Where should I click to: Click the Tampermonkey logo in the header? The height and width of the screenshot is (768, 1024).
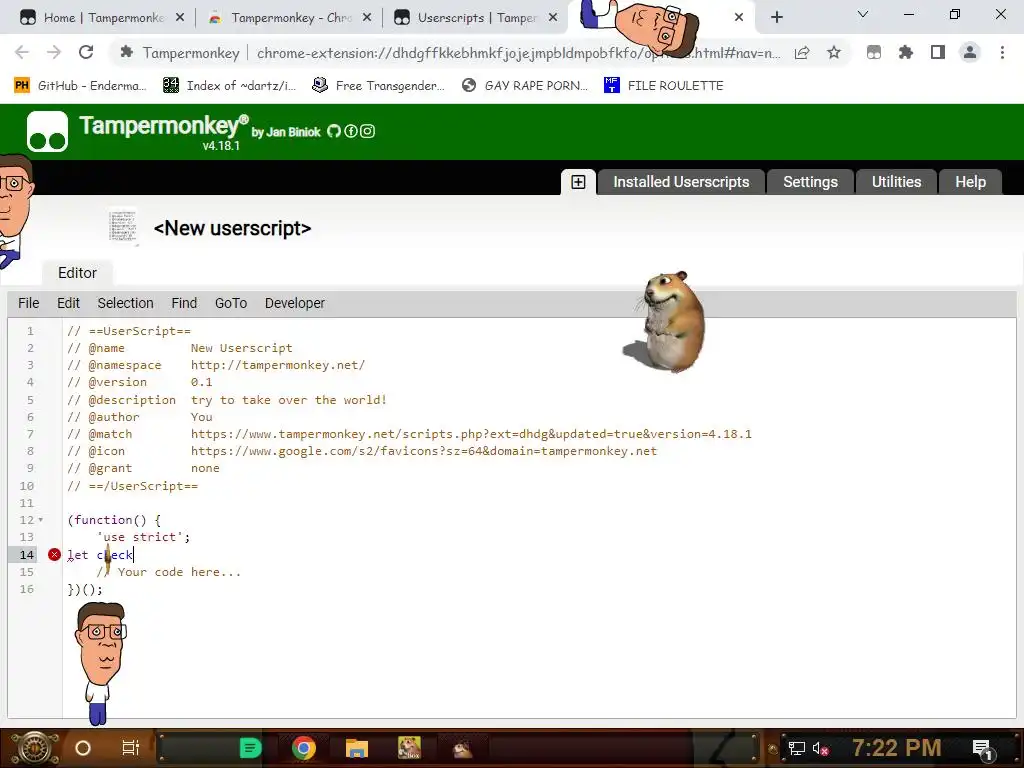point(47,131)
